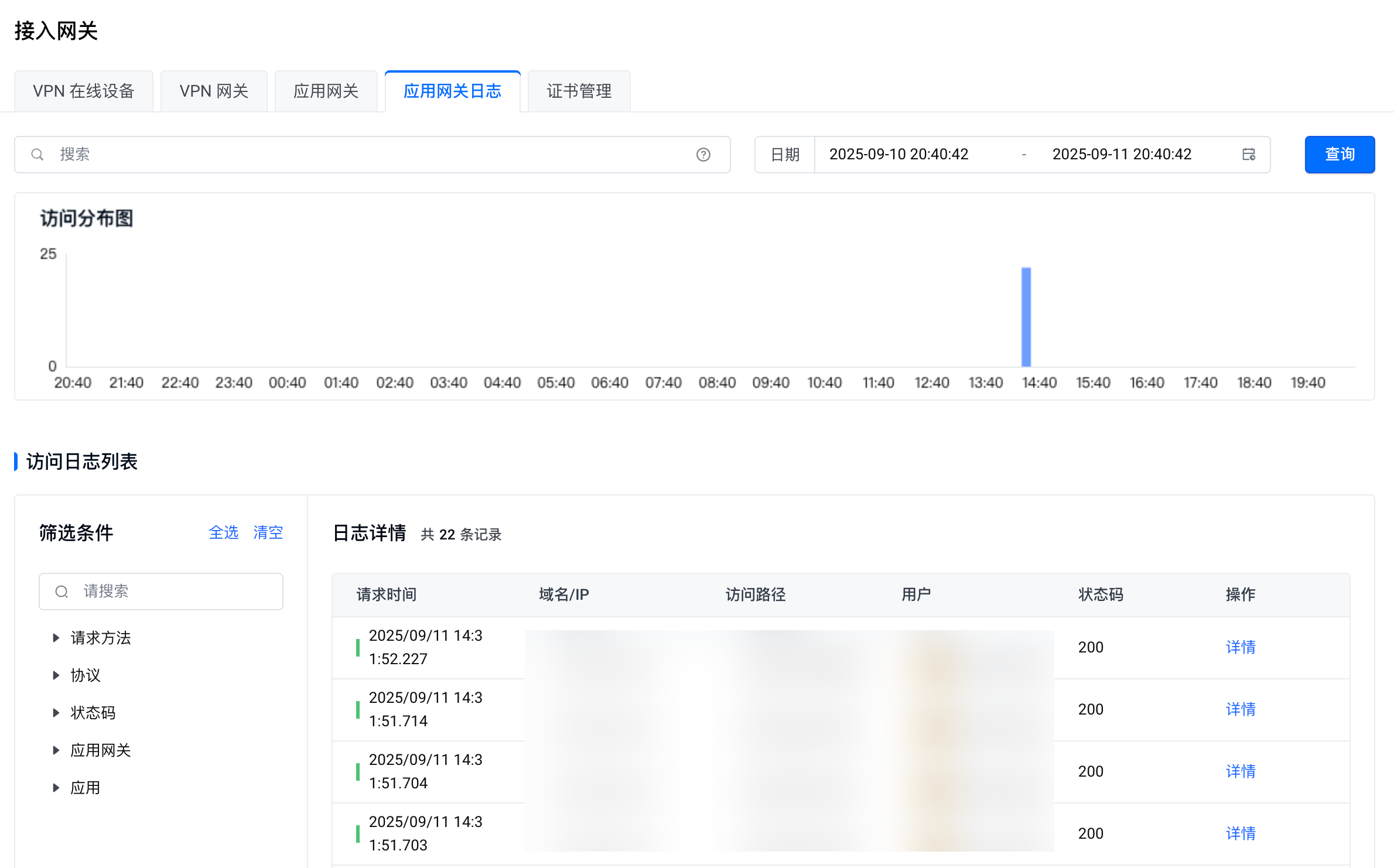Open the 证书管理 tab
This screenshot has width=1394, height=868.
[579, 91]
